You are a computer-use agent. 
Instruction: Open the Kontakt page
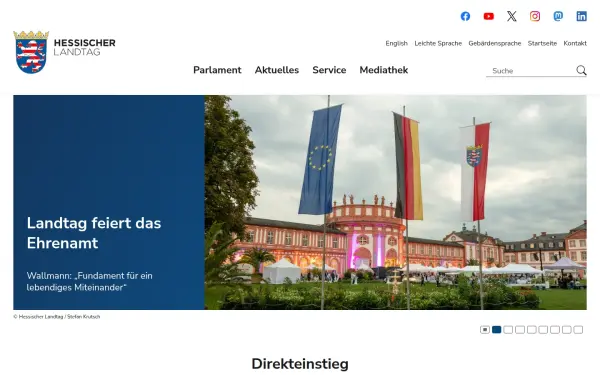tap(575, 43)
